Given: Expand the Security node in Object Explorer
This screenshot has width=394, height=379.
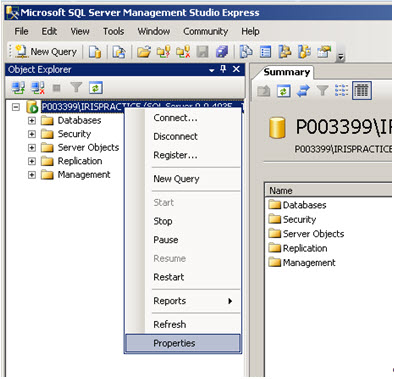Looking at the screenshot, I should [32, 134].
